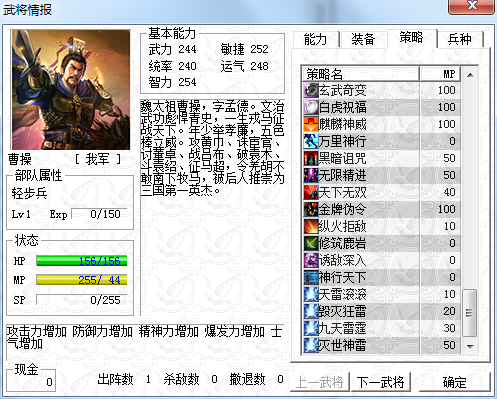Viewport: 497px width, 399px height.
Task: Pick the 纵火拒敌 fire icon
Action: [x=311, y=226]
